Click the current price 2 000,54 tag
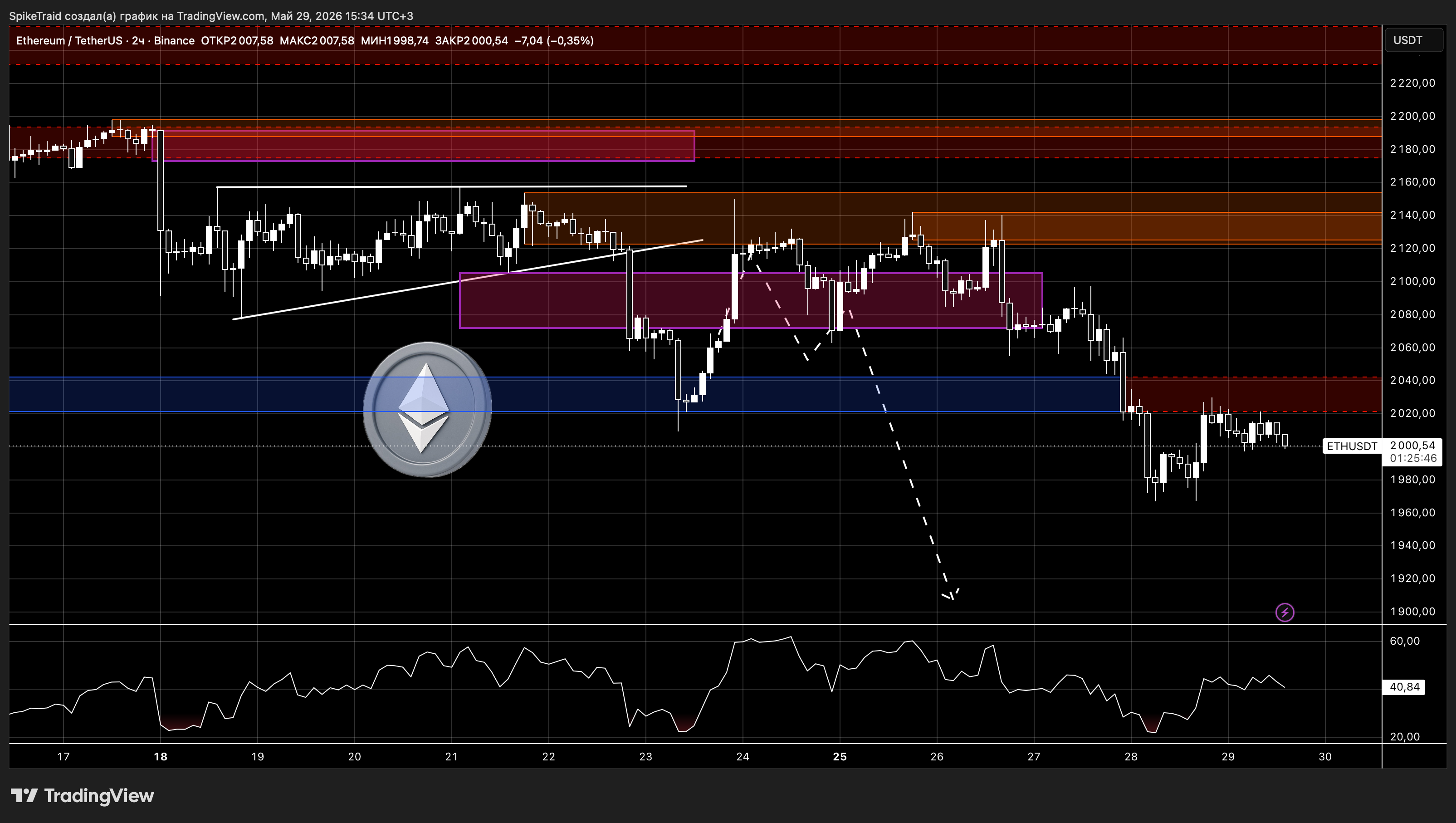 coord(1412,446)
